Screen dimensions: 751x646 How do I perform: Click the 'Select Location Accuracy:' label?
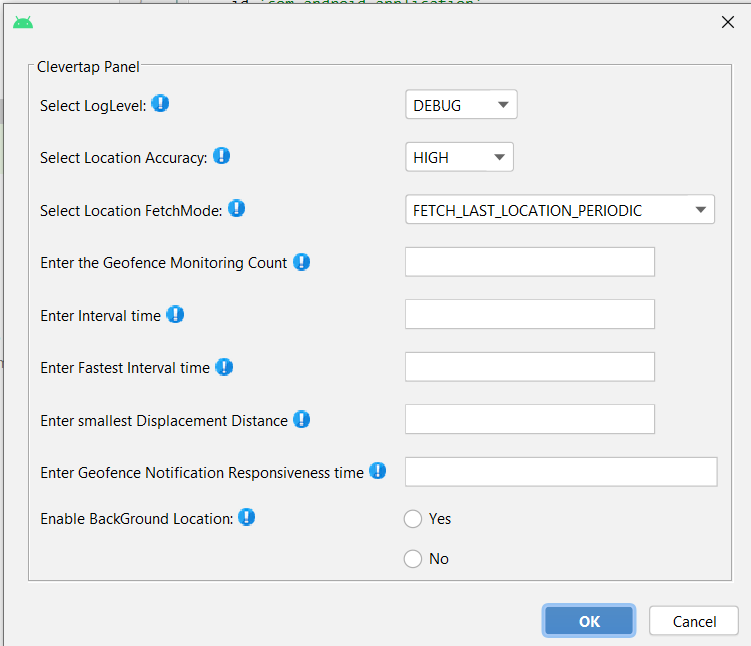click(124, 158)
